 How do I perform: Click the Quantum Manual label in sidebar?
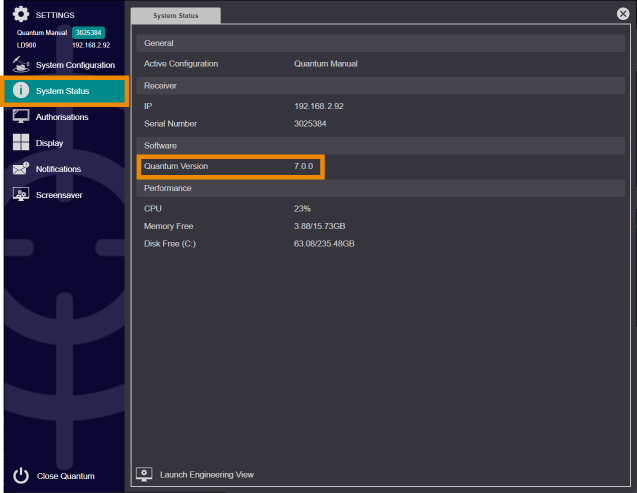[x=42, y=32]
